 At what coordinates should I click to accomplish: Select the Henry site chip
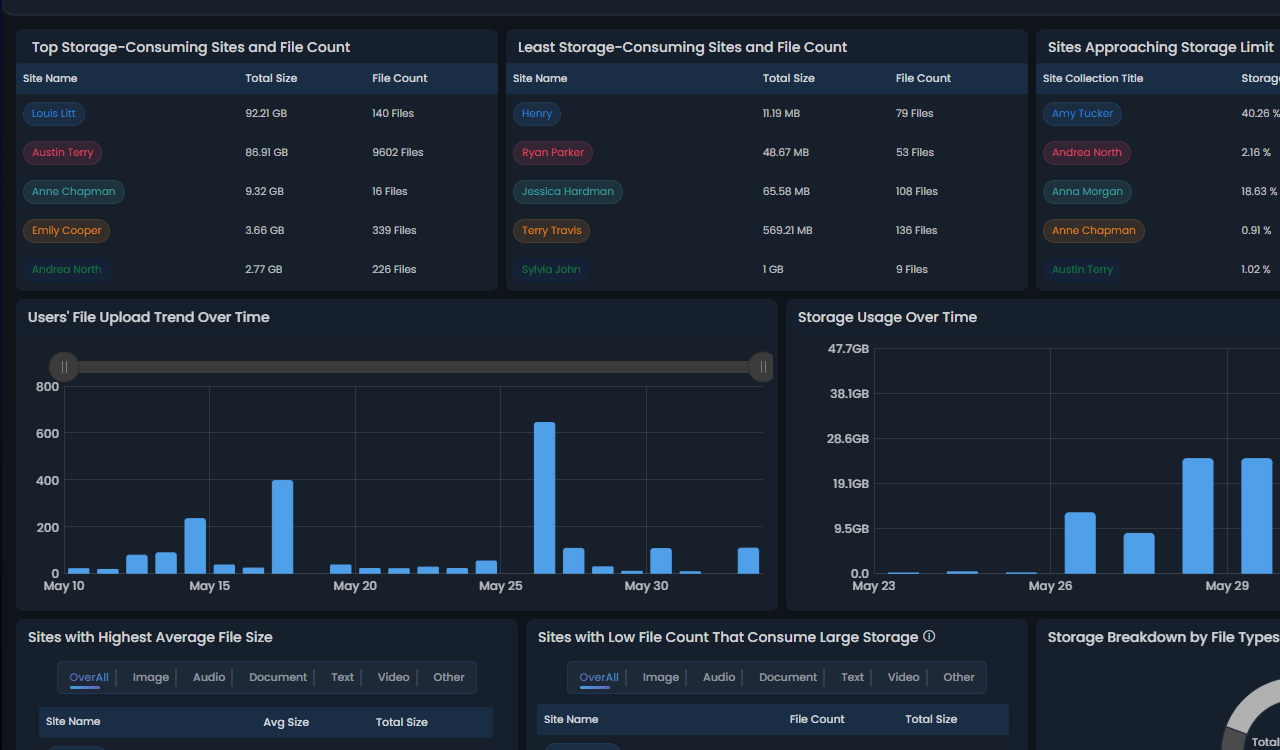click(x=537, y=113)
